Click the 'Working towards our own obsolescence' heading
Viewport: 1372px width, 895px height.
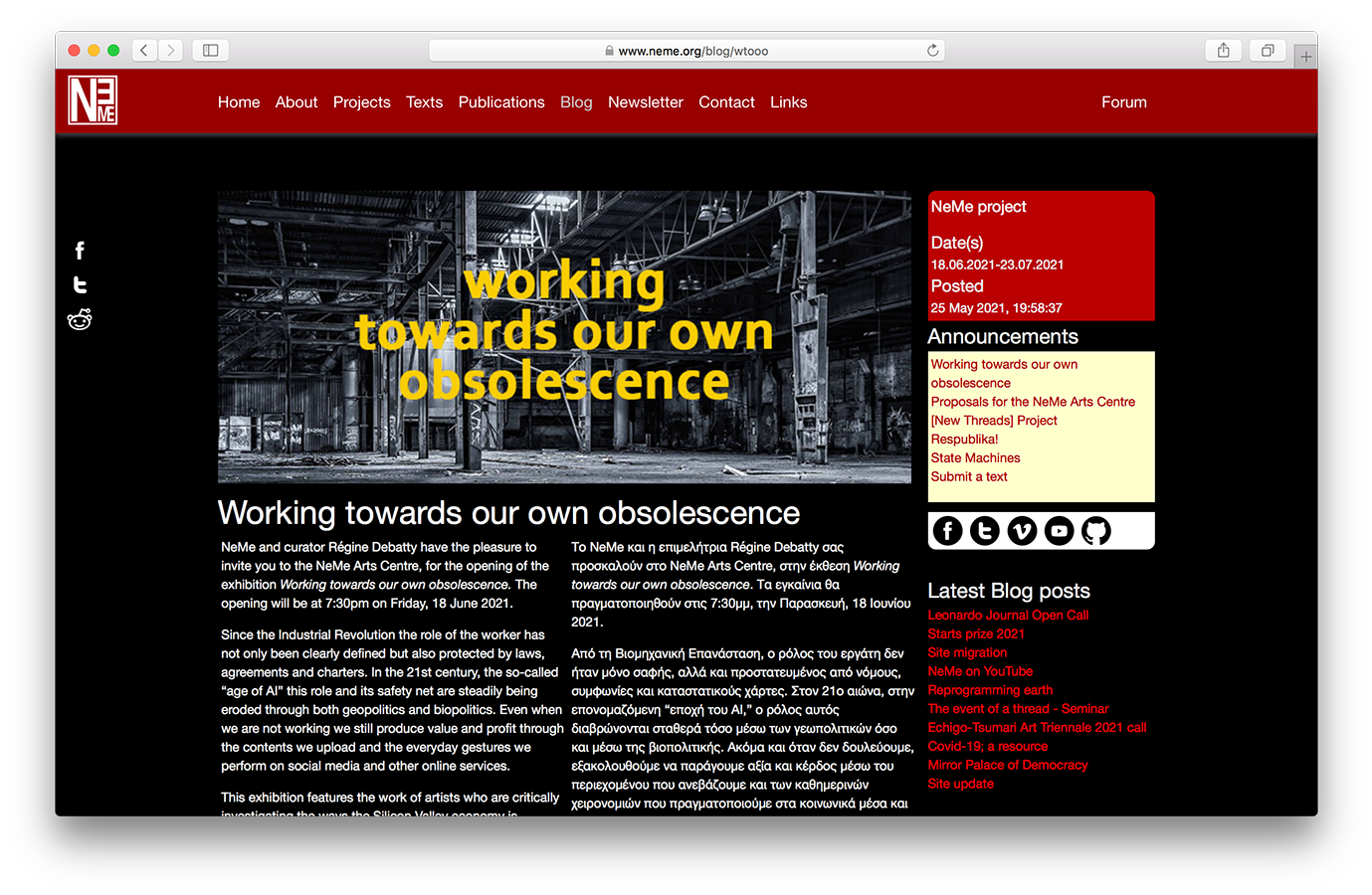[508, 512]
